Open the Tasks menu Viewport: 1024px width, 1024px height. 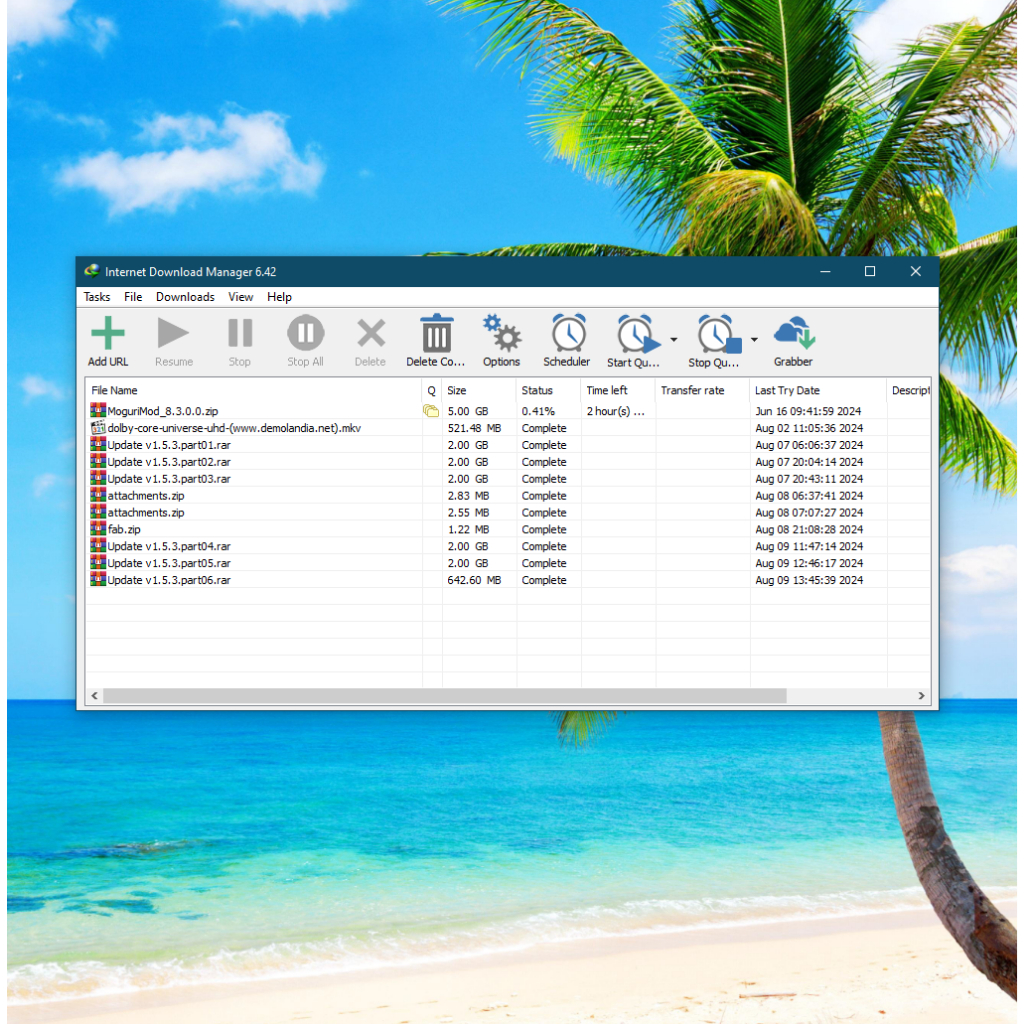(x=97, y=297)
